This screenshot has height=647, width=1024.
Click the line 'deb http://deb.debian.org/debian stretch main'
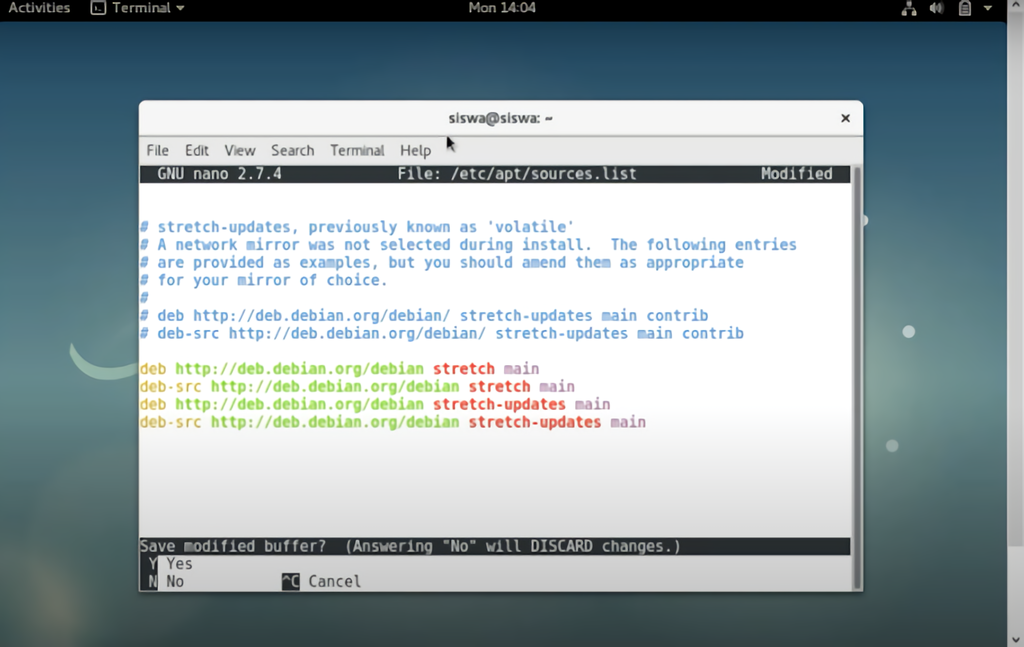pos(340,369)
